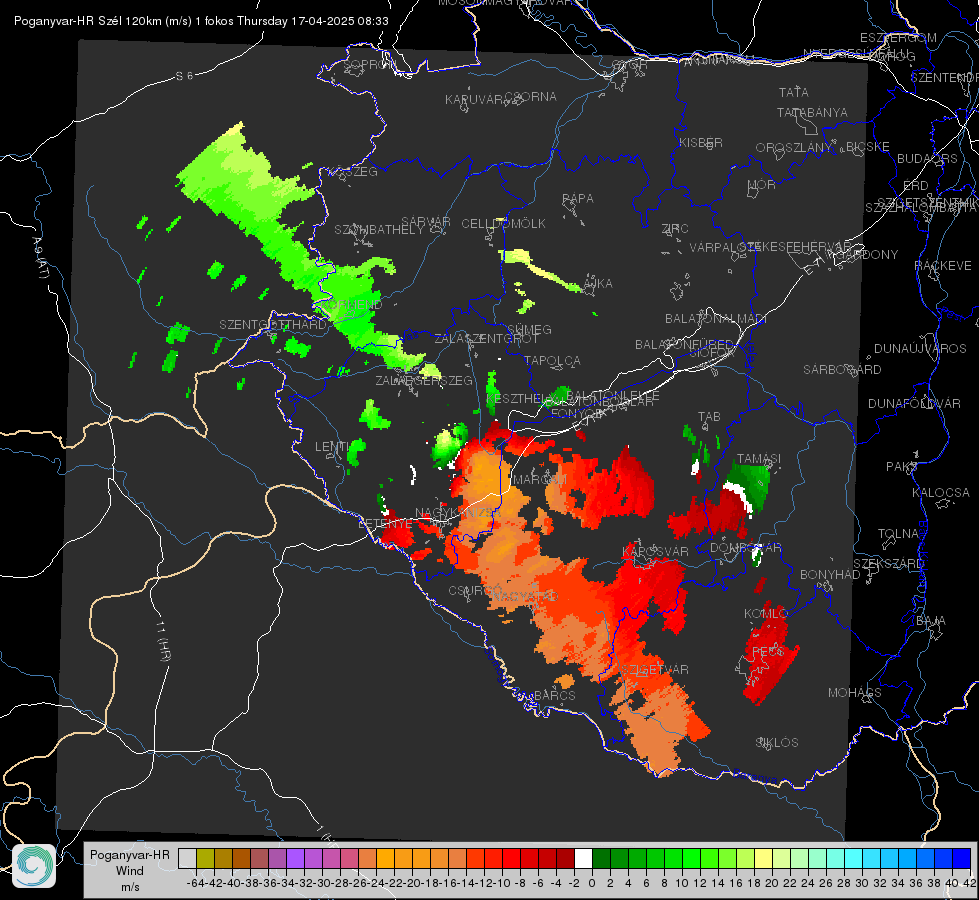Click the SZEKSZÁRD city label
The image size is (979, 900).
(x=888, y=564)
